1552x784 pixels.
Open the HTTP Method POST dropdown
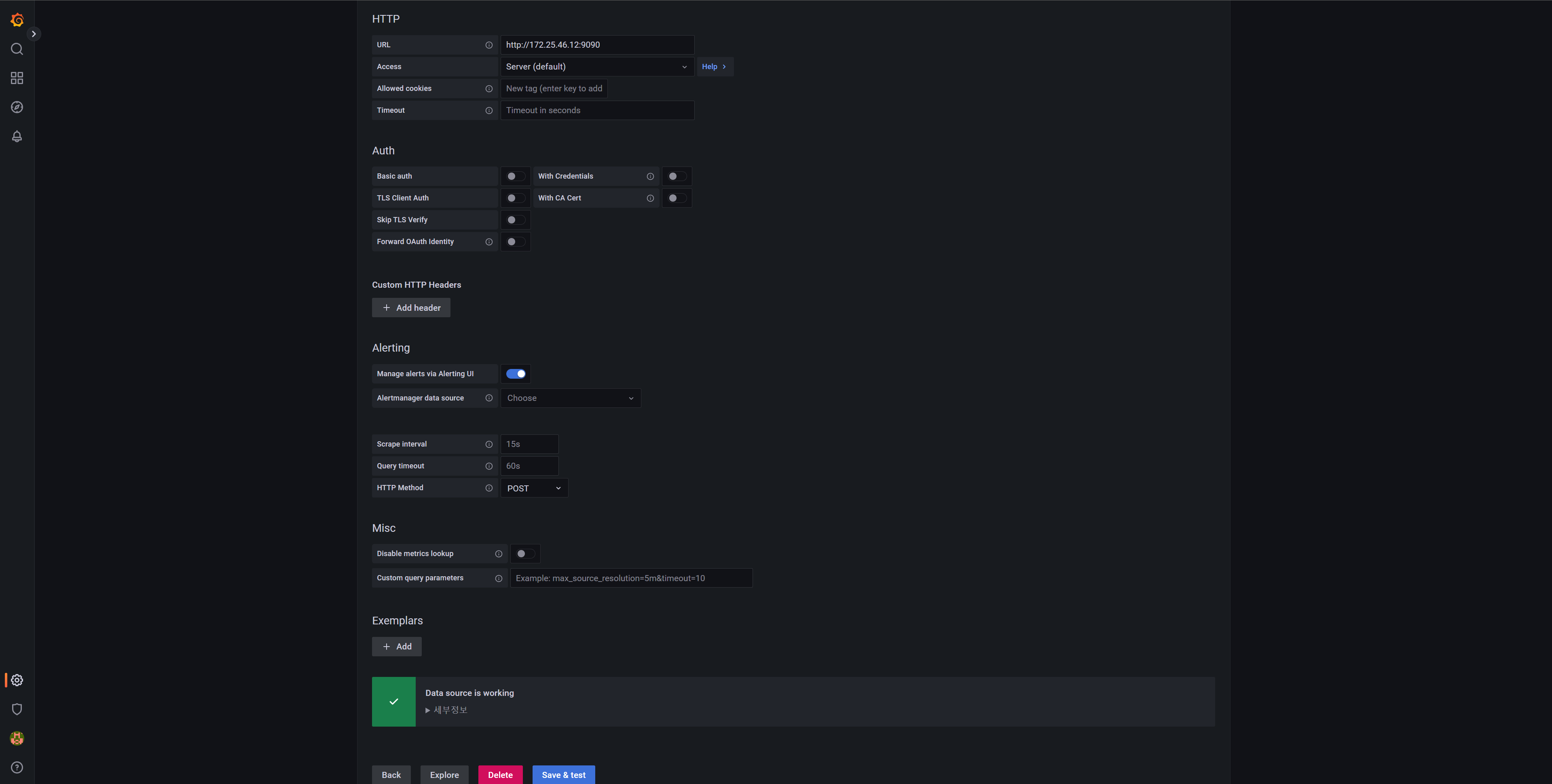534,488
